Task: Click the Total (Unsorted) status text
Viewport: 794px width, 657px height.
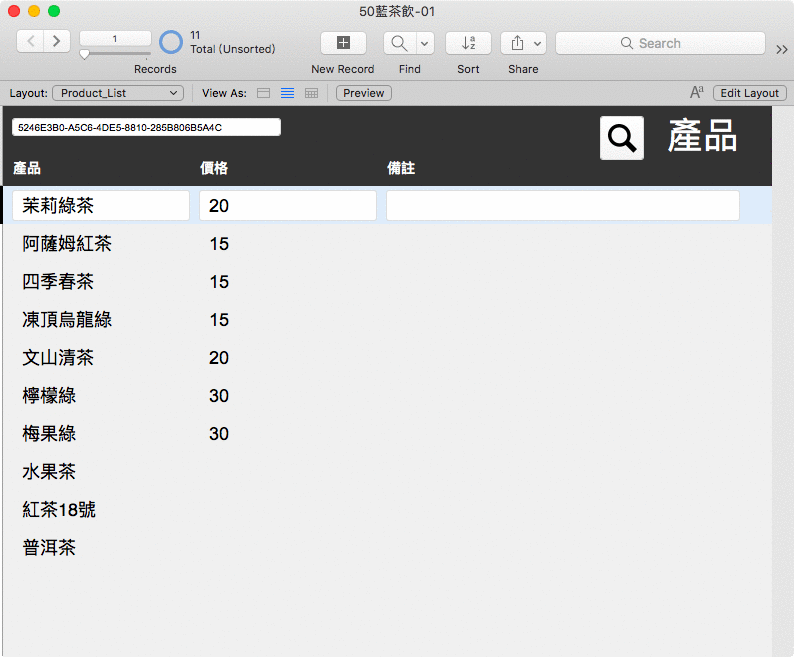Action: [233, 49]
